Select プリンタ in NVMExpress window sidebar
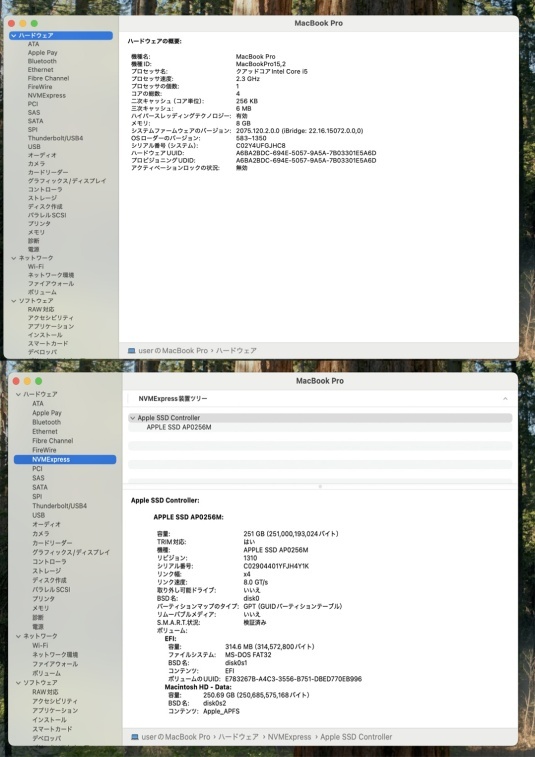This screenshot has width=535, height=757. pyautogui.click(x=43, y=599)
